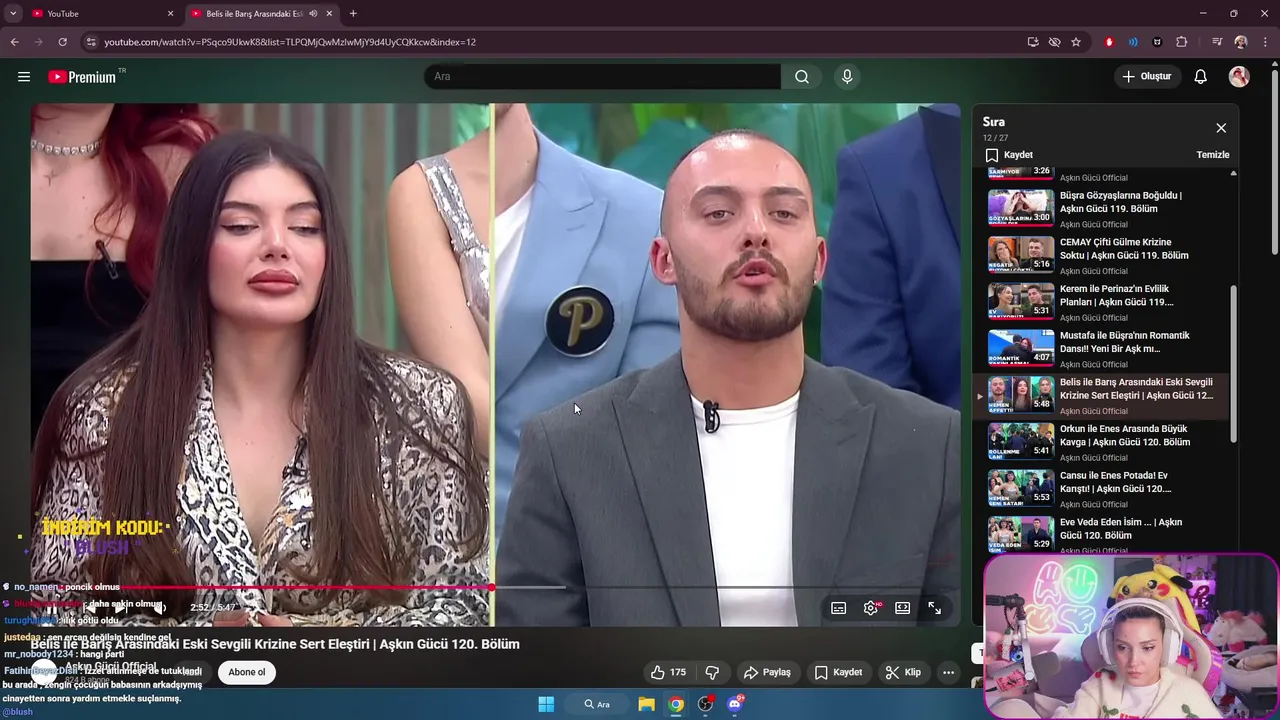Mute the player volume icon
This screenshot has height=720, width=1280.
point(160,607)
